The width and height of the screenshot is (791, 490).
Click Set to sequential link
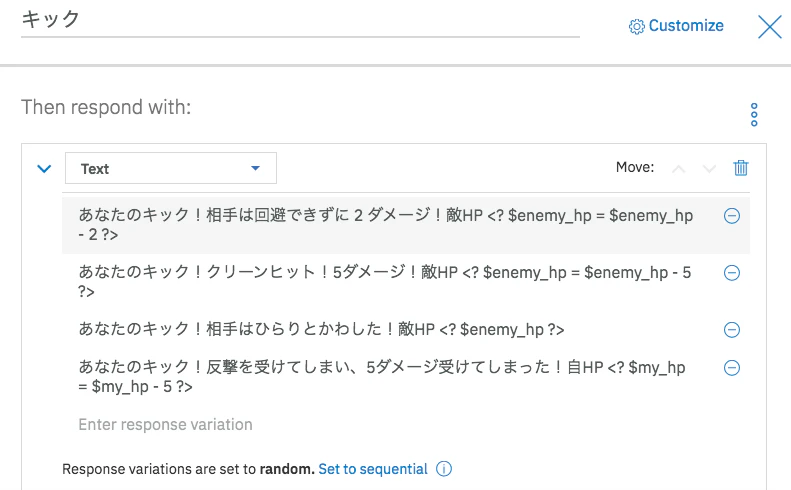(373, 469)
